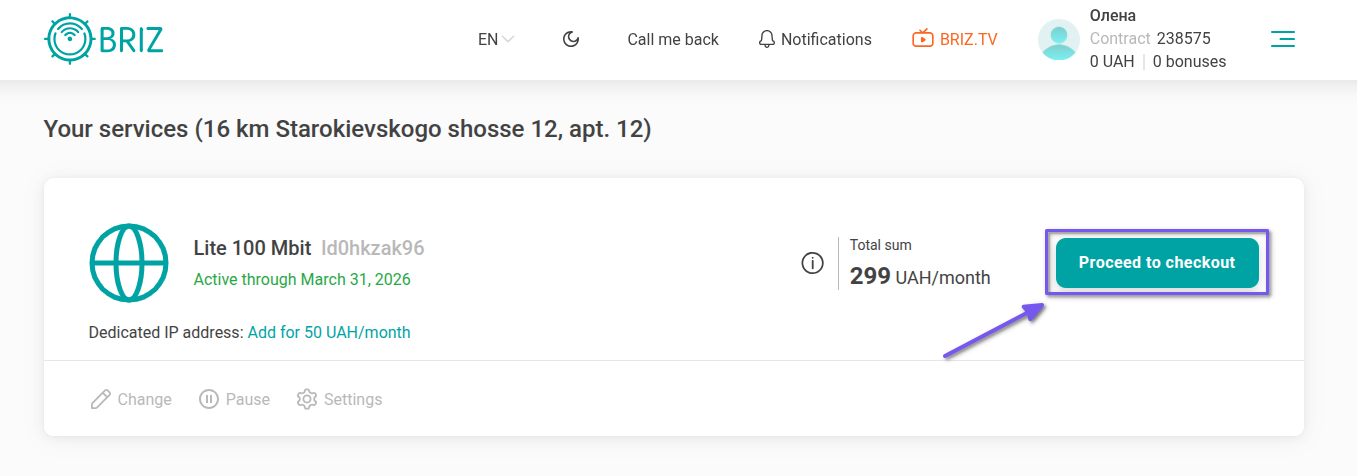Click the Change pencil icon
Screen dimensions: 1357x476
(100, 399)
